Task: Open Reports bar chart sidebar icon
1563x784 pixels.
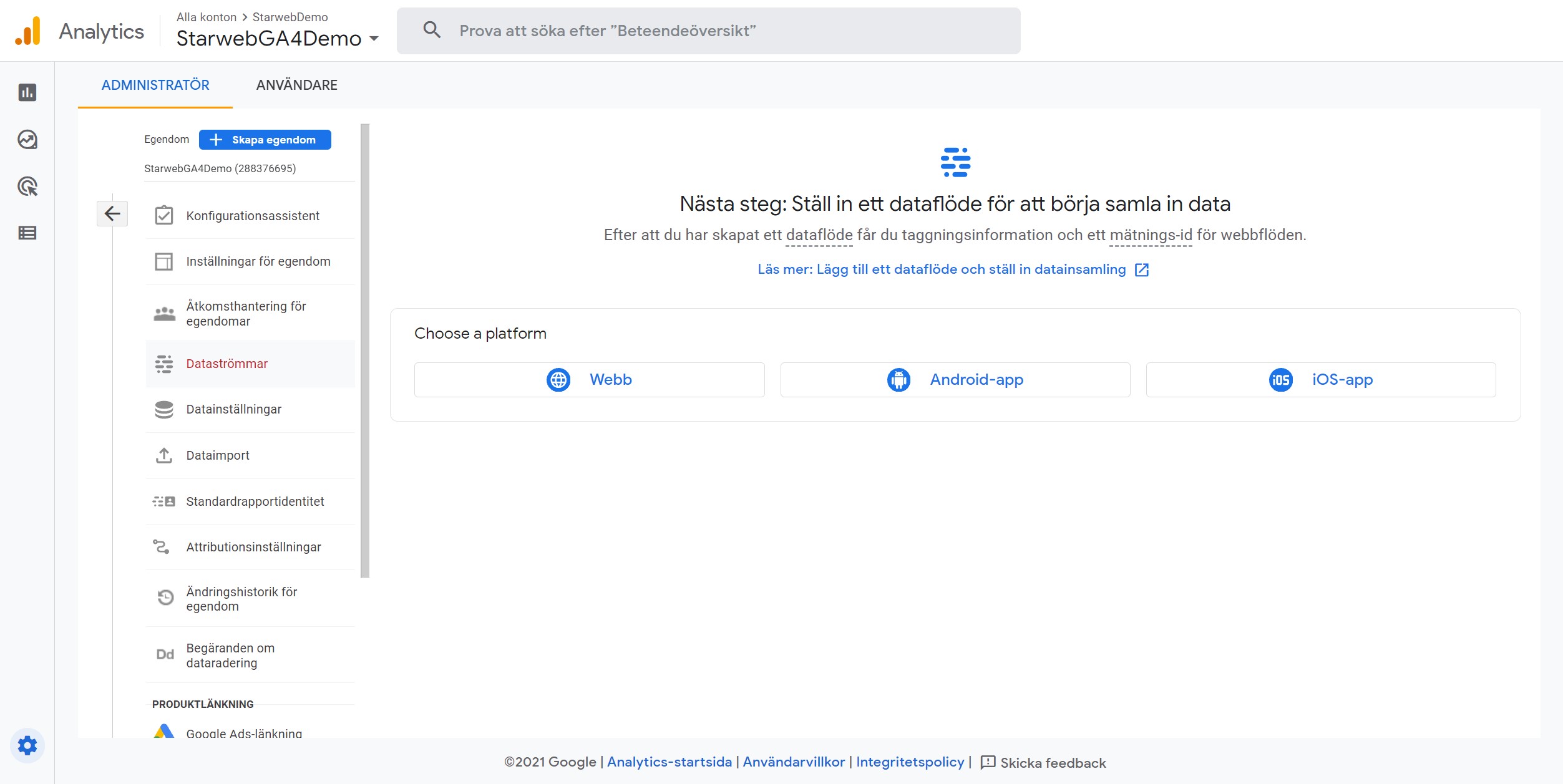Action: (27, 92)
